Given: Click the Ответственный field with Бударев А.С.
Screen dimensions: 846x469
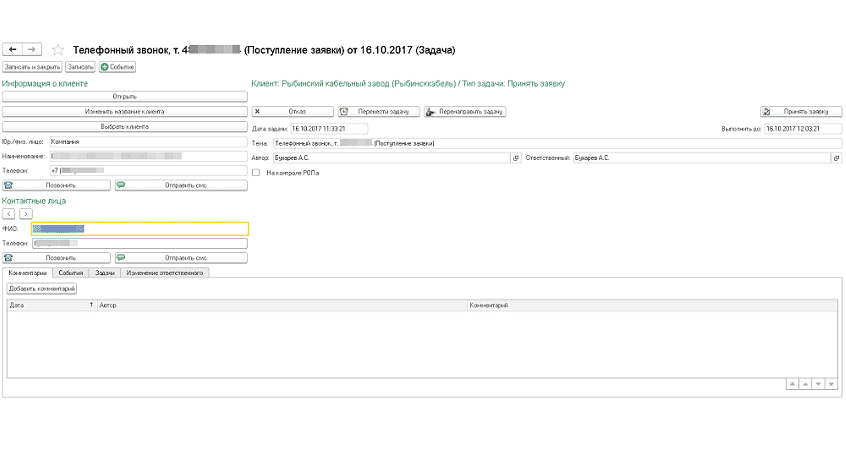Looking at the screenshot, I should tap(702, 158).
